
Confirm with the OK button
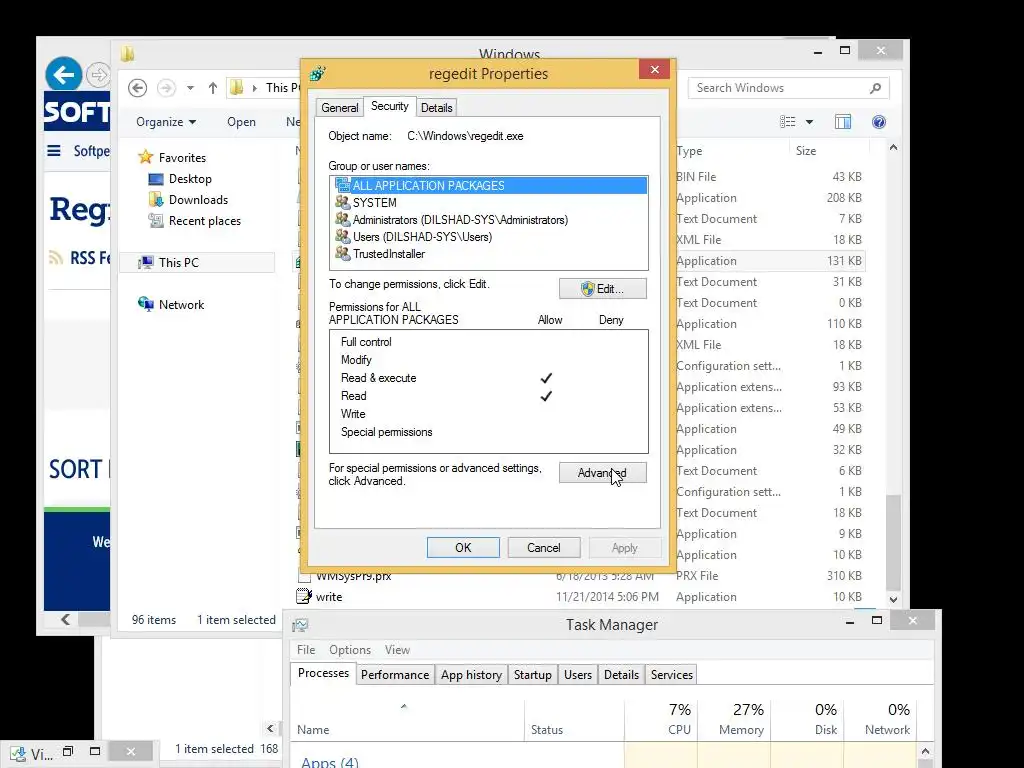(463, 548)
